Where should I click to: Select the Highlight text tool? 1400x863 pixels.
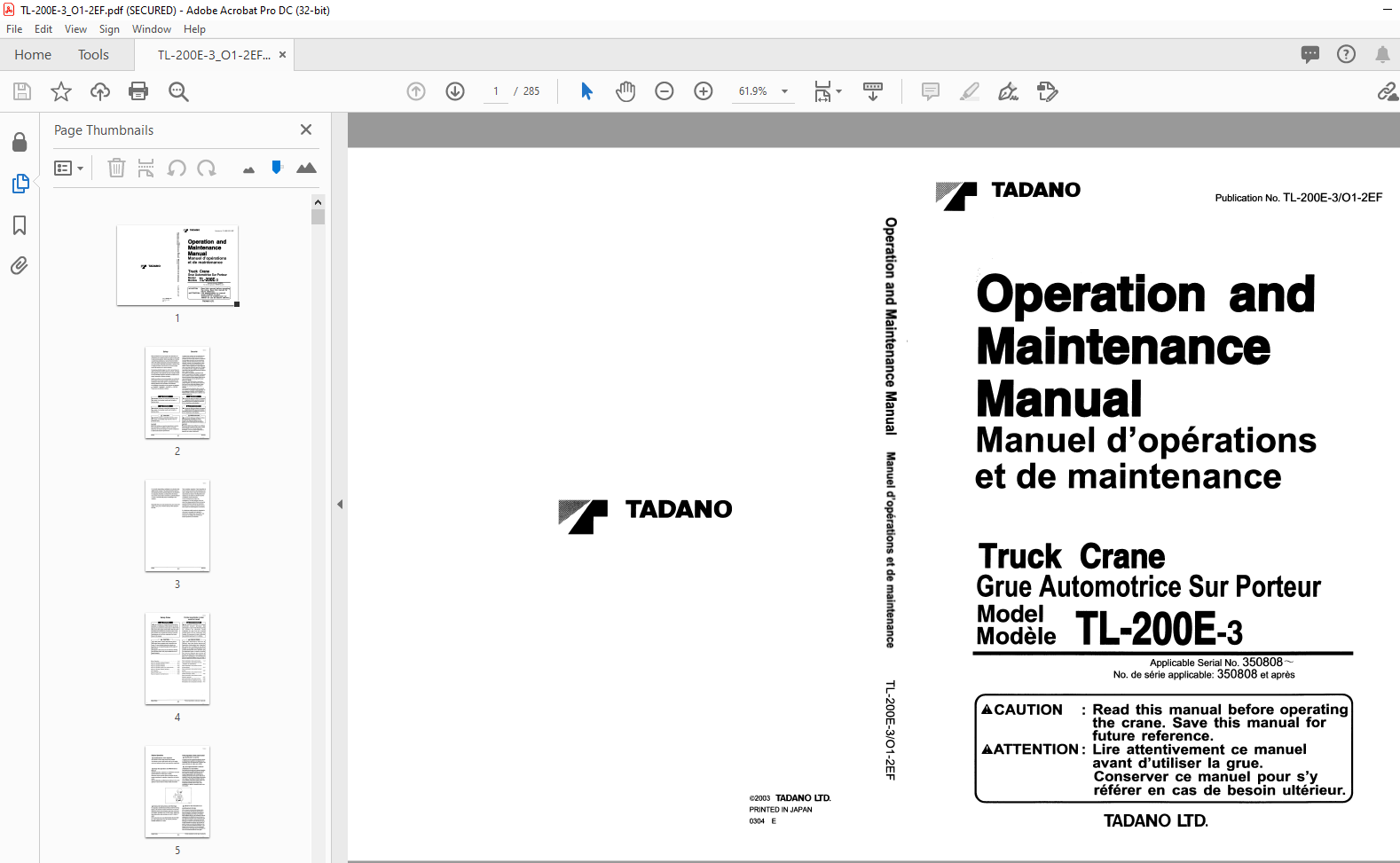coord(970,91)
